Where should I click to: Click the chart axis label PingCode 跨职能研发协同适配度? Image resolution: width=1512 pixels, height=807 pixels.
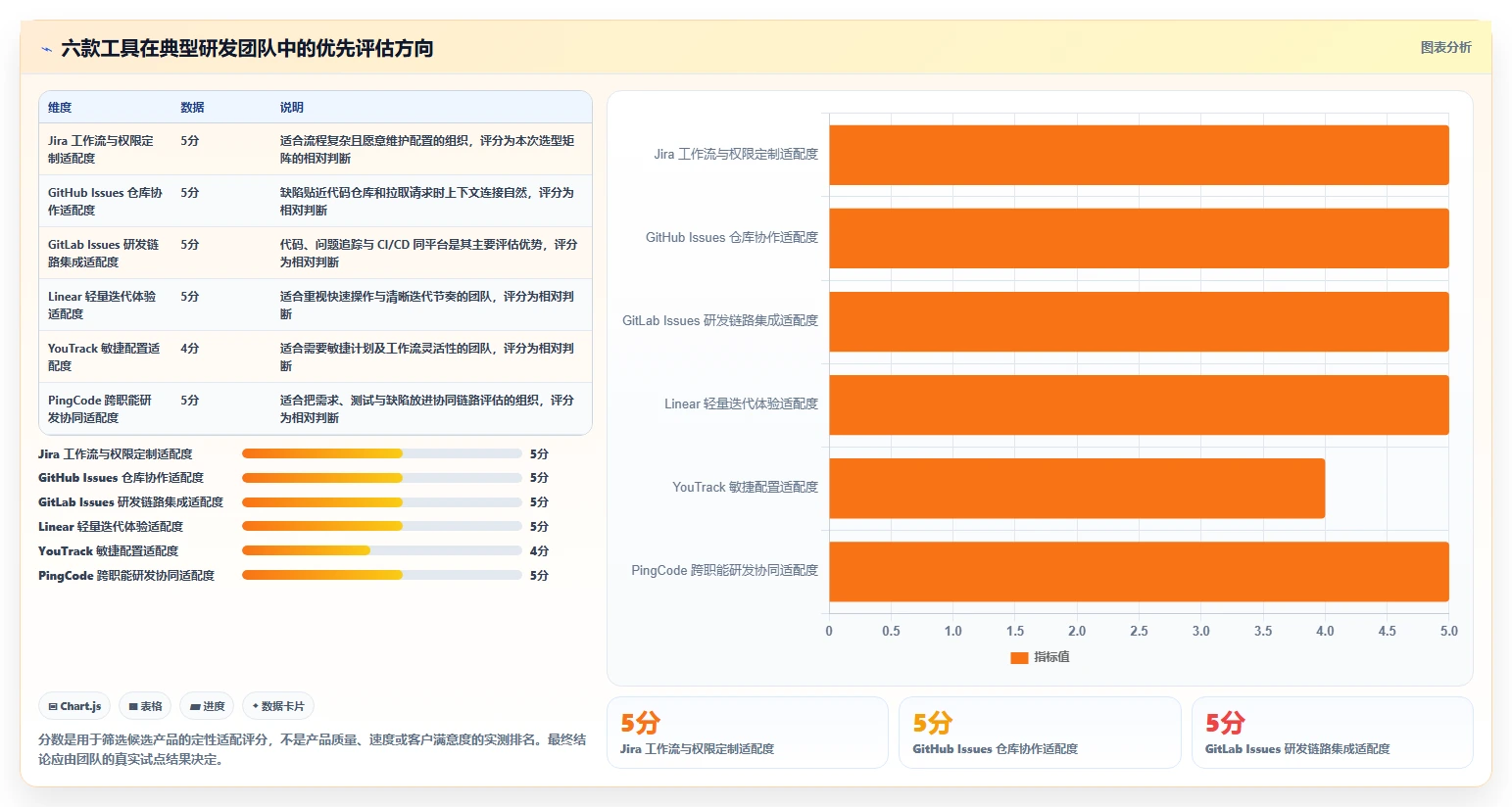click(724, 570)
